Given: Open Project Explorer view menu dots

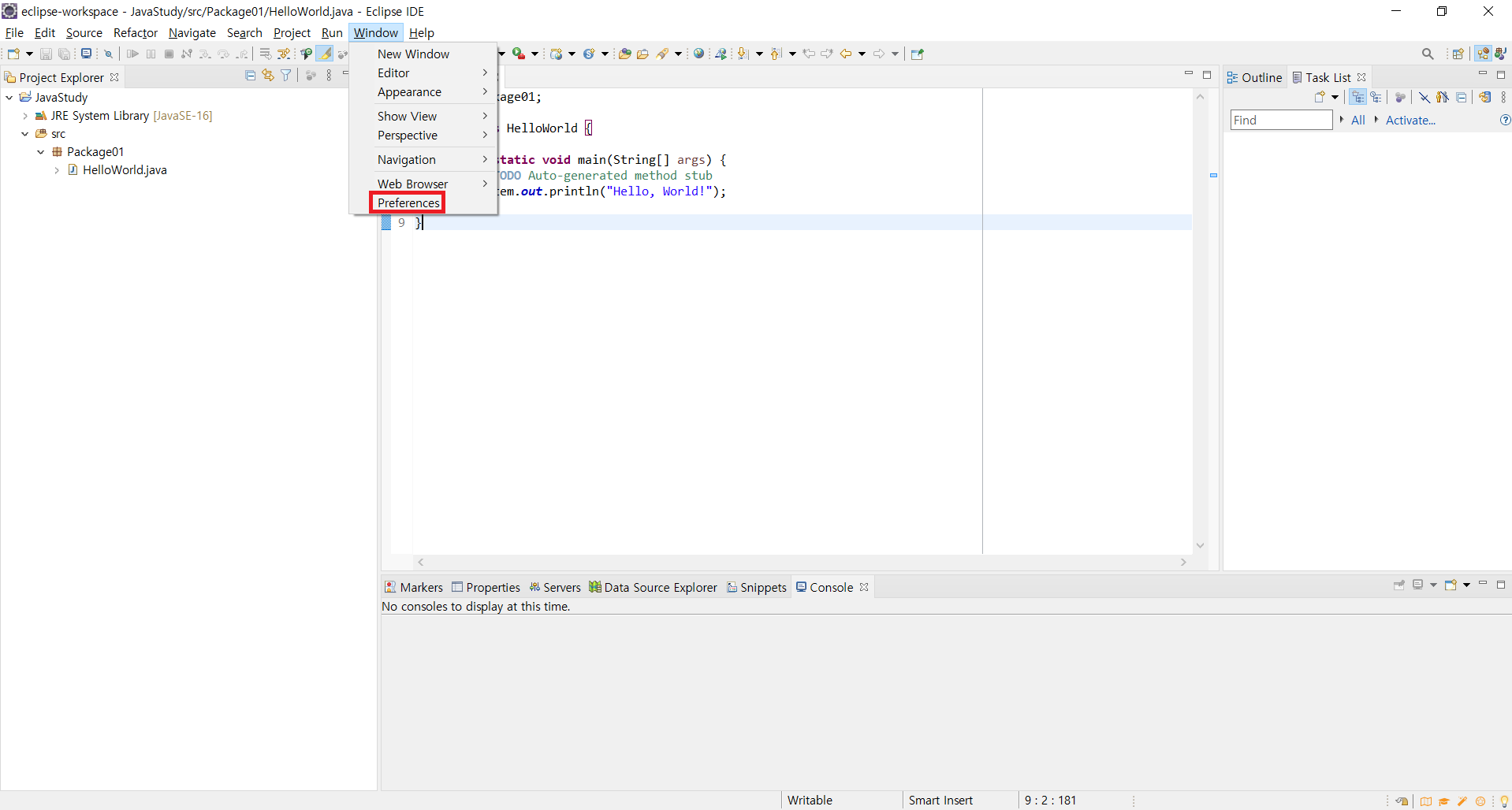Looking at the screenshot, I should [329, 76].
